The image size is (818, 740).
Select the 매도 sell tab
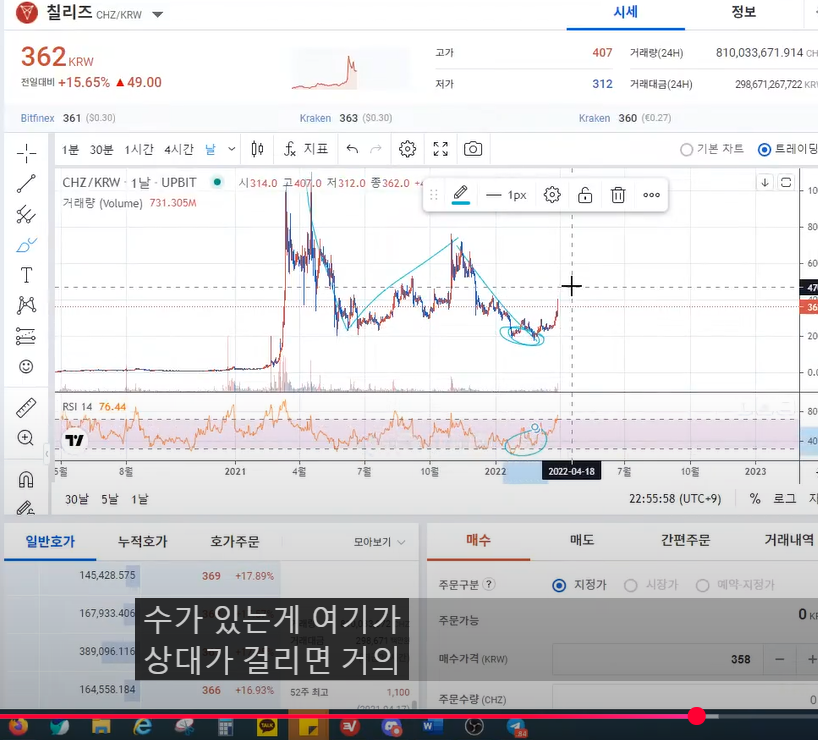coord(582,541)
